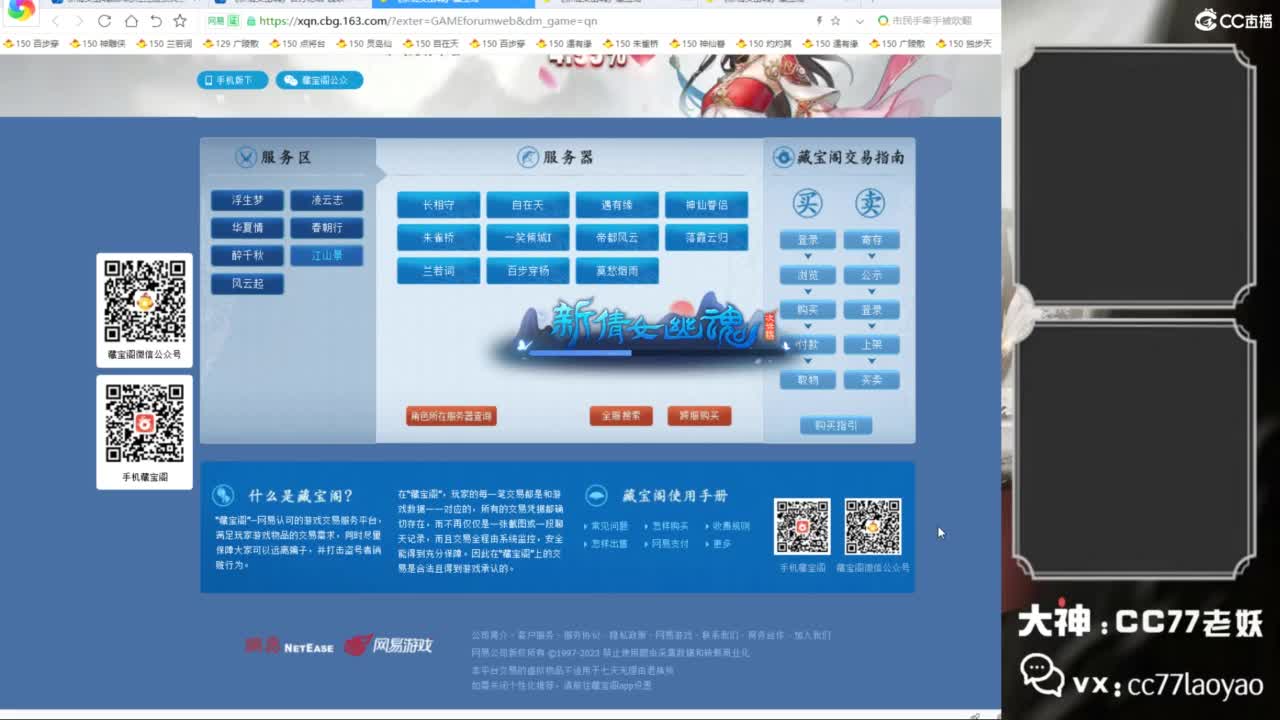Image resolution: width=1280 pixels, height=720 pixels.
Task: Click the 网易游戏 logo in the footer
Action: tap(388, 645)
